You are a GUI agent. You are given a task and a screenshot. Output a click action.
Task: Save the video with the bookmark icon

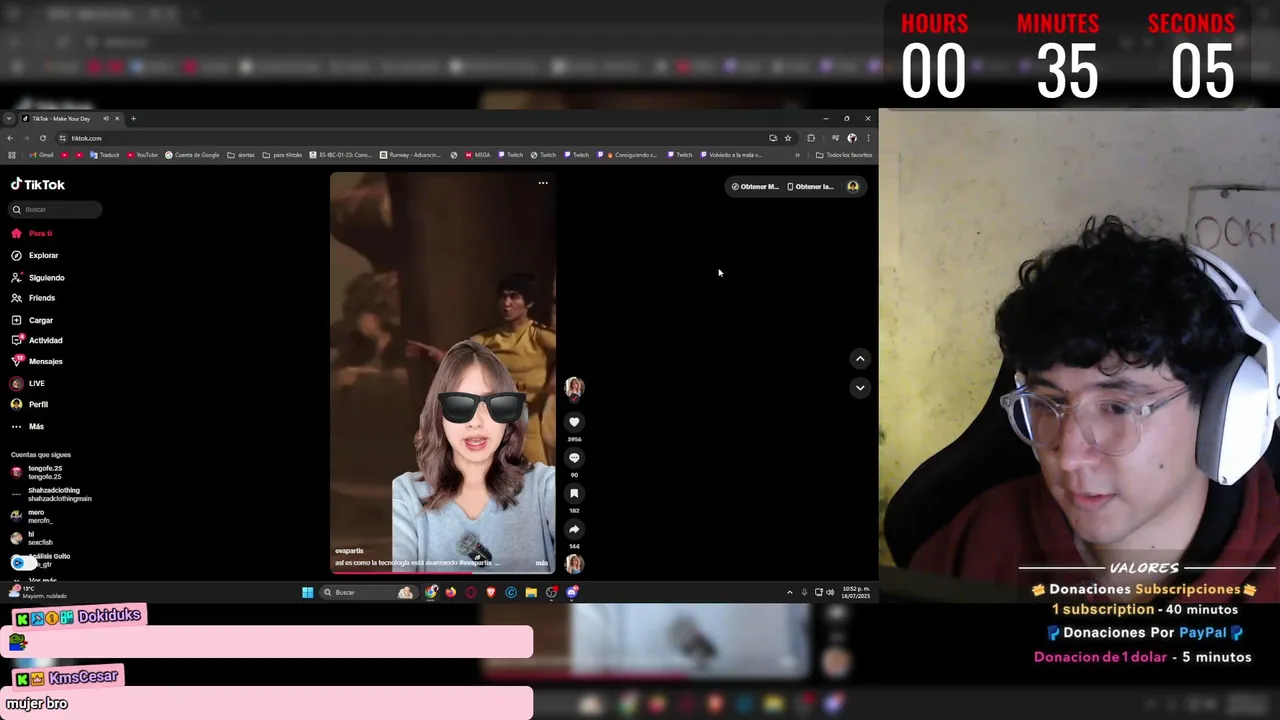pyautogui.click(x=574, y=493)
